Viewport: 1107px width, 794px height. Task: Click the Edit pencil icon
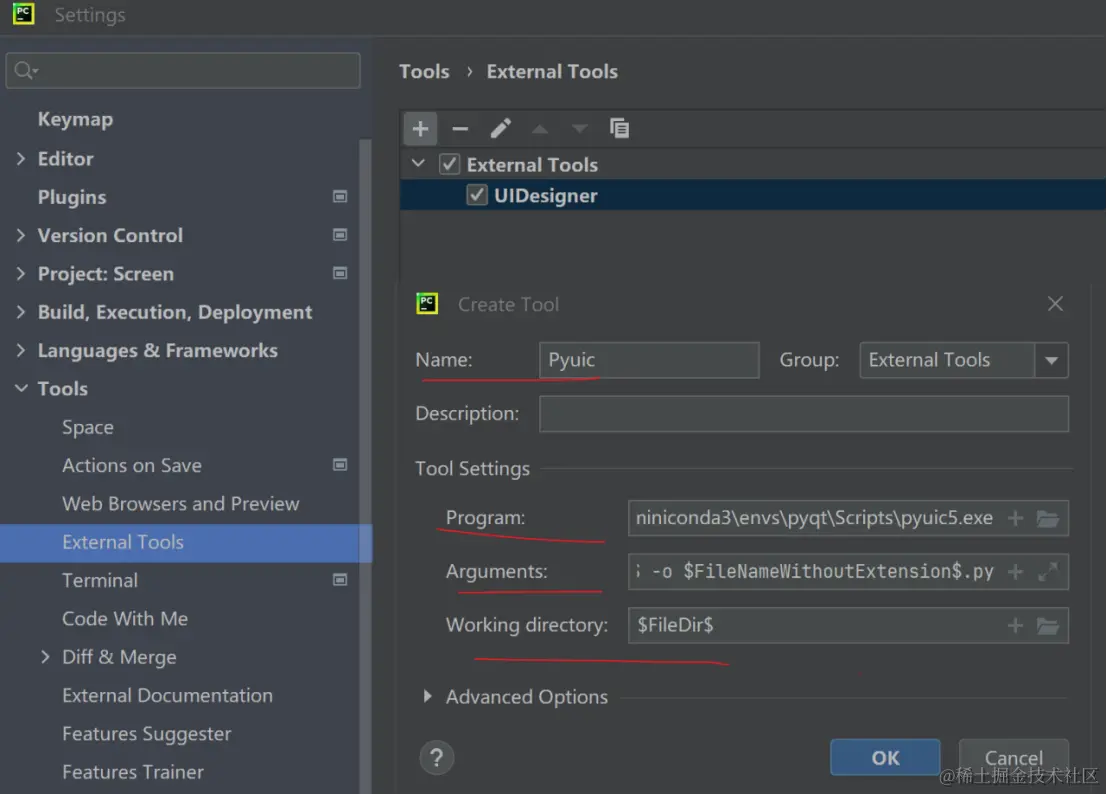(501, 128)
